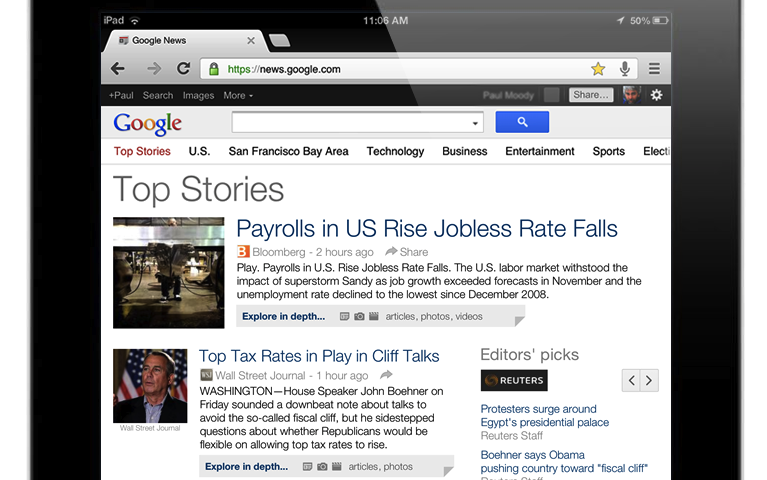Open Paul Moody's profile avatar

coord(632,95)
